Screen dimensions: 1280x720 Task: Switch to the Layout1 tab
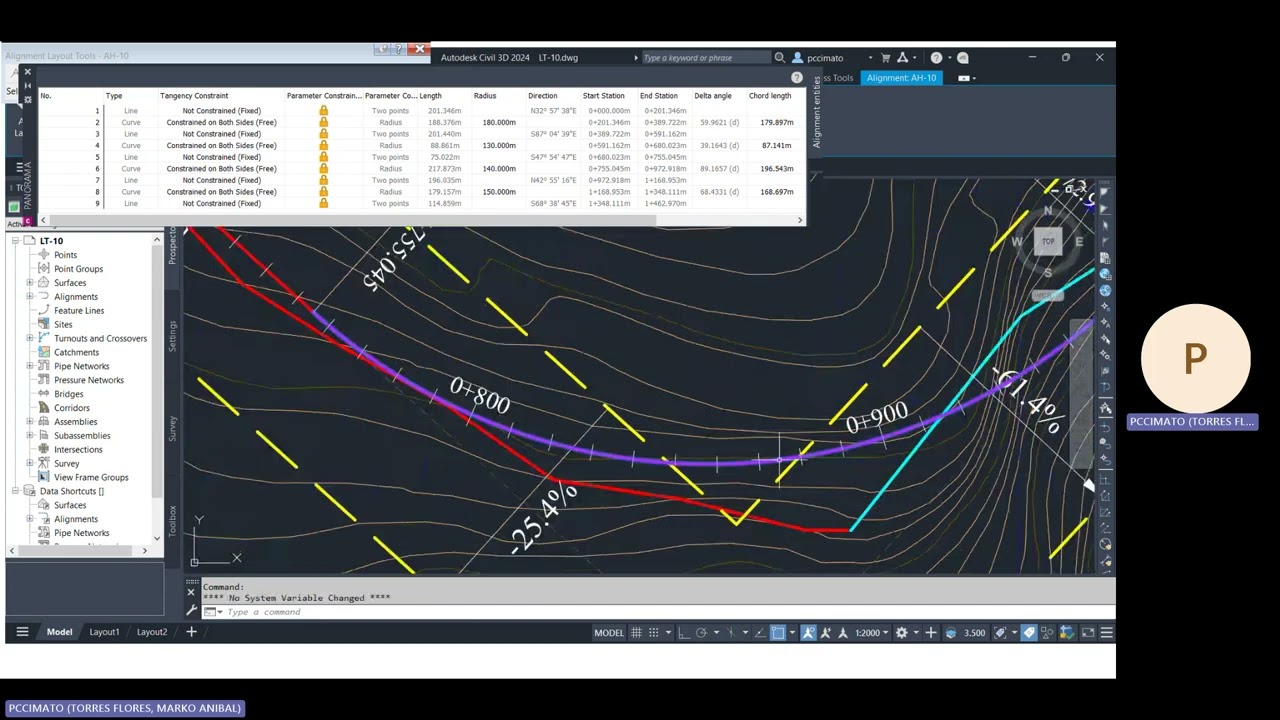pyautogui.click(x=104, y=632)
